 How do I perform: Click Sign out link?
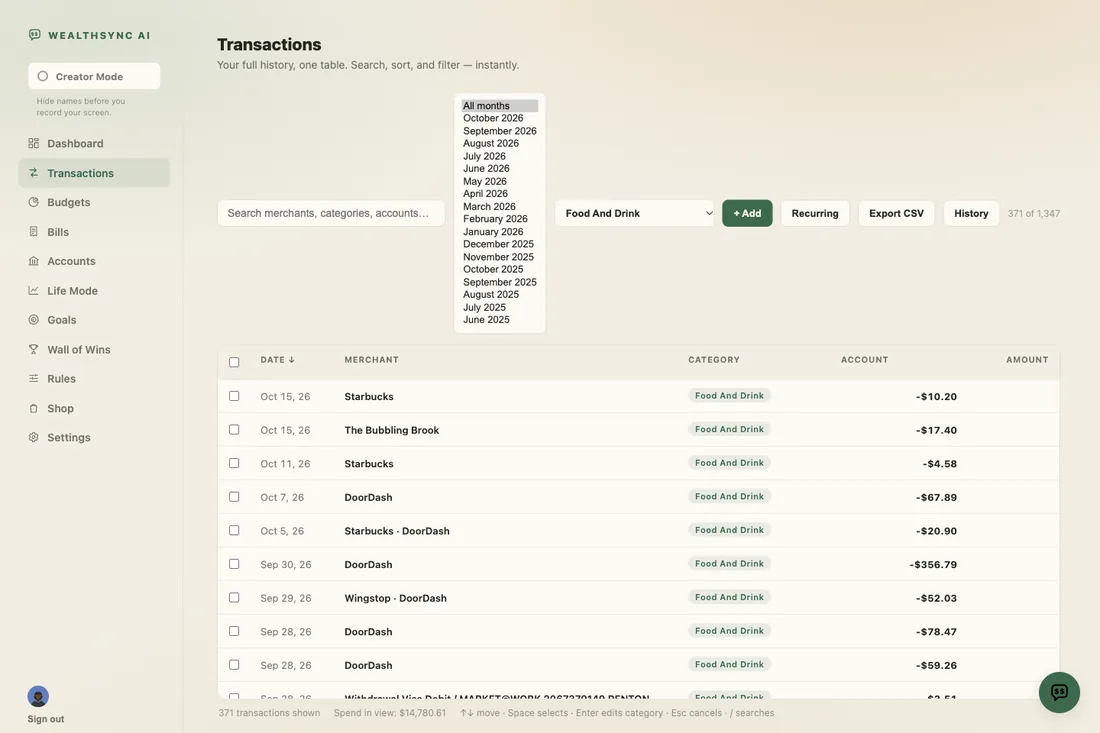point(46,719)
